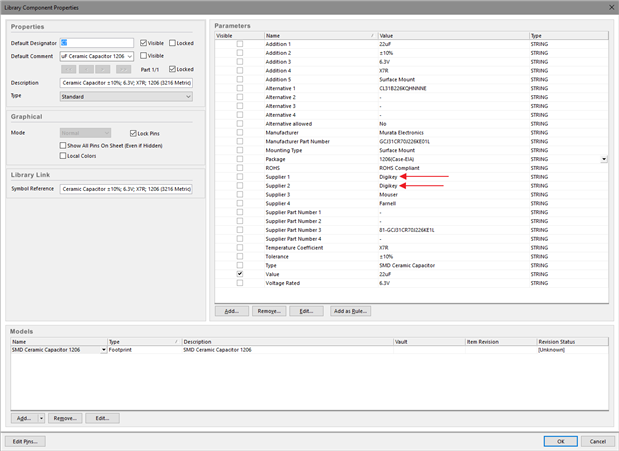Toggle Visible checkbox for Default Designator
Screen dimensions: 619x451
(145, 43)
